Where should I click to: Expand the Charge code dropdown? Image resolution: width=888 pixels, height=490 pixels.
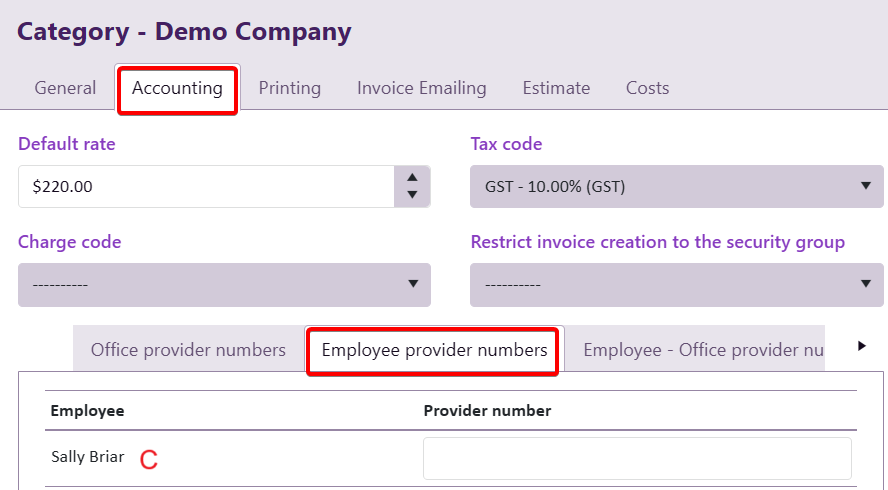pyautogui.click(x=224, y=285)
